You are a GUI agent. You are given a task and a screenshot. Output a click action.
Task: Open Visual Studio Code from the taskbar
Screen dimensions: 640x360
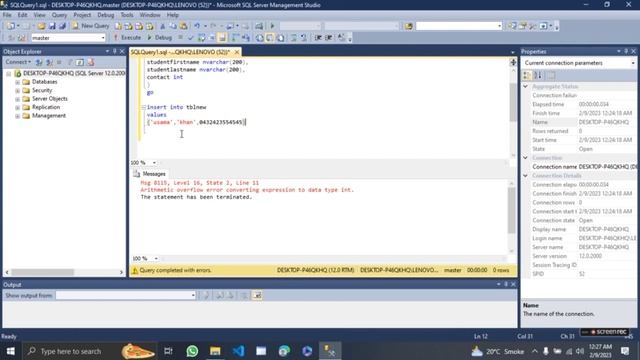pyautogui.click(x=238, y=351)
